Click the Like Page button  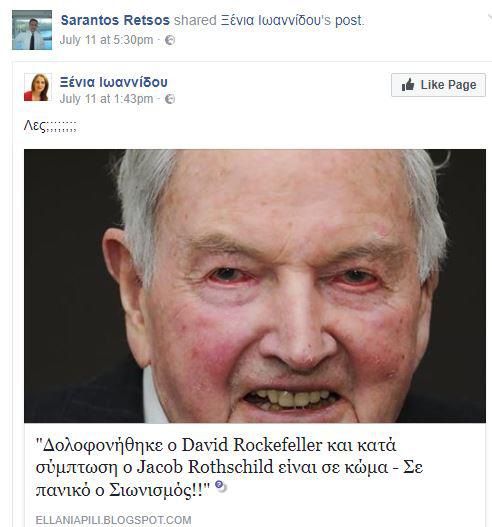point(438,85)
